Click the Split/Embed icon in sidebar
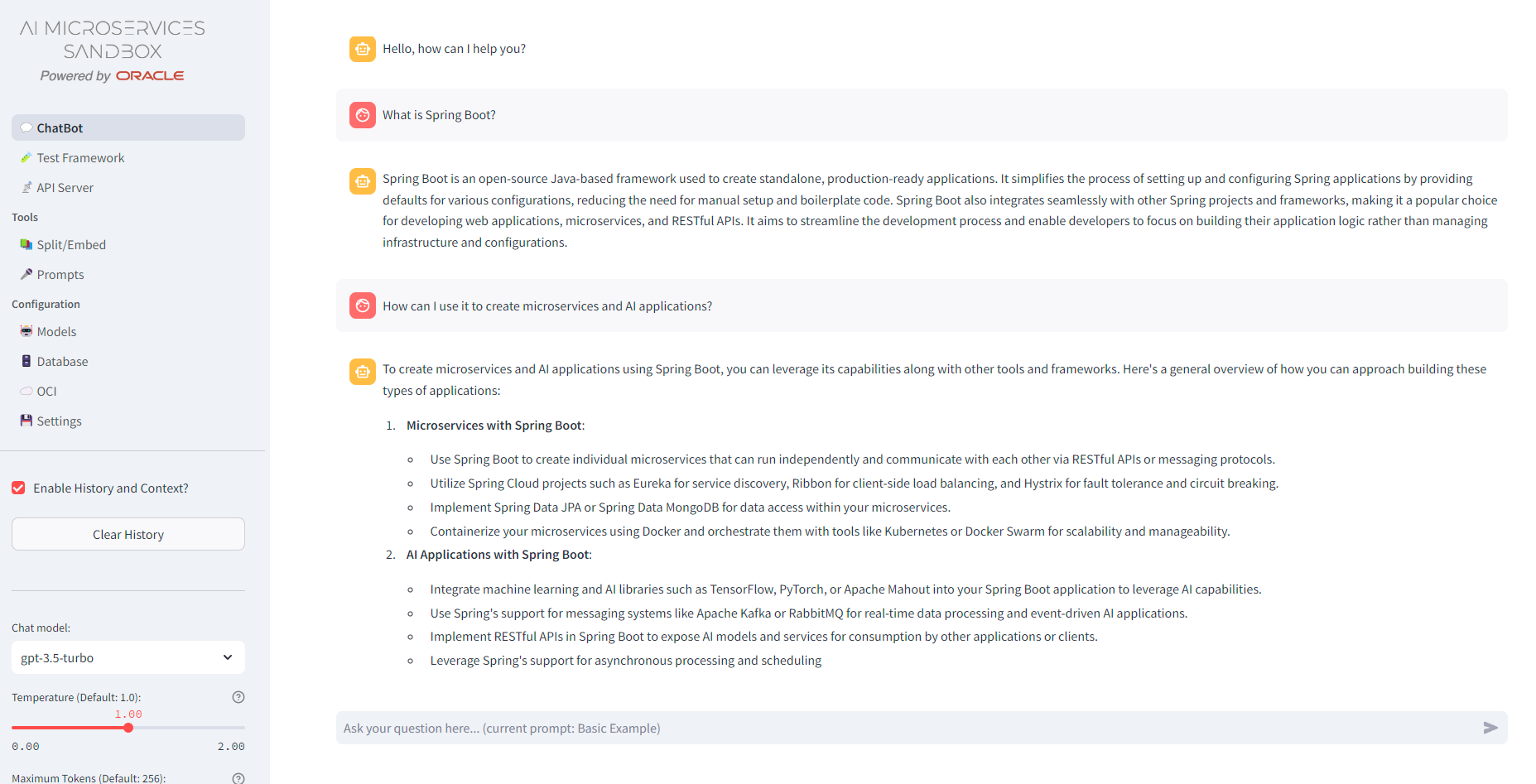The height and width of the screenshot is (784, 1536). (x=26, y=245)
